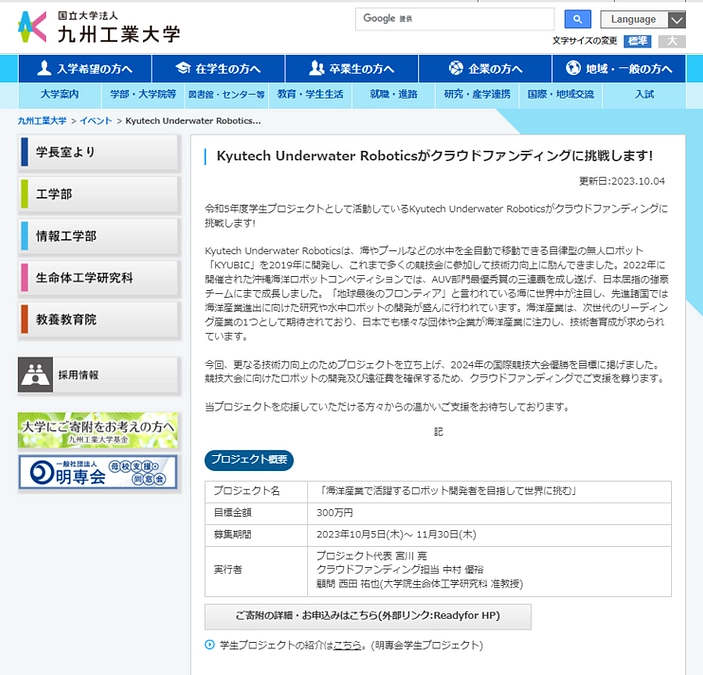
Task: Open the 大学にご寄附をお考えの方へ banner
Action: click(98, 430)
